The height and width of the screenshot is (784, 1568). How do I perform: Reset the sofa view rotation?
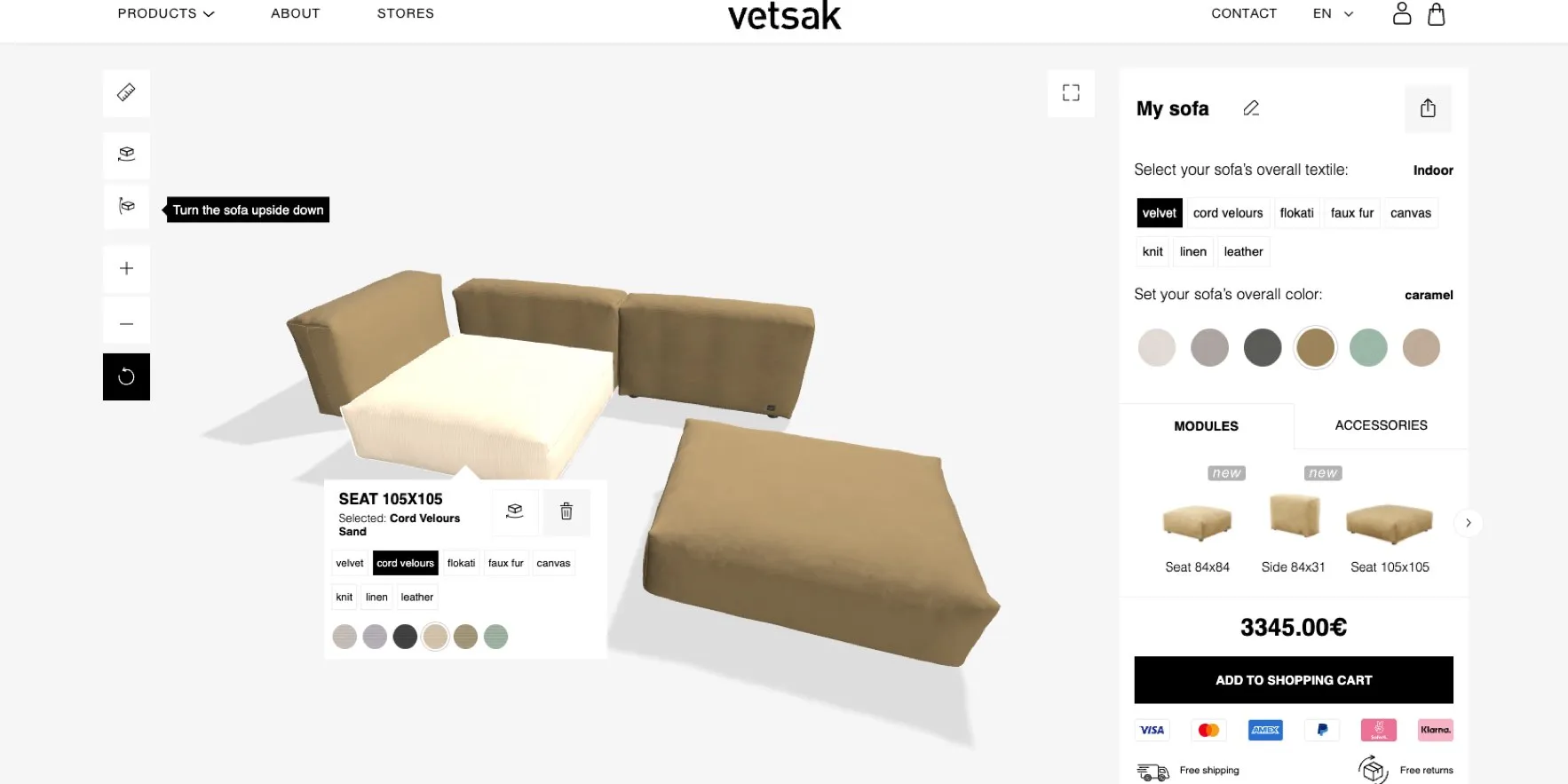click(126, 376)
